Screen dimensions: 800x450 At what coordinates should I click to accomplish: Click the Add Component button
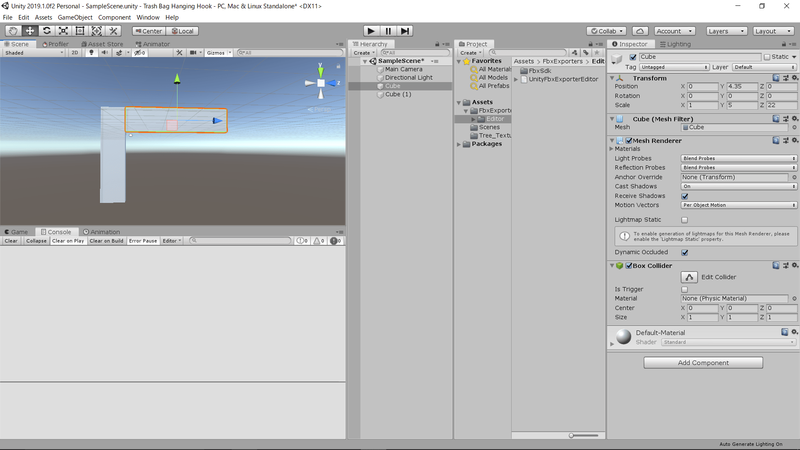[703, 363]
